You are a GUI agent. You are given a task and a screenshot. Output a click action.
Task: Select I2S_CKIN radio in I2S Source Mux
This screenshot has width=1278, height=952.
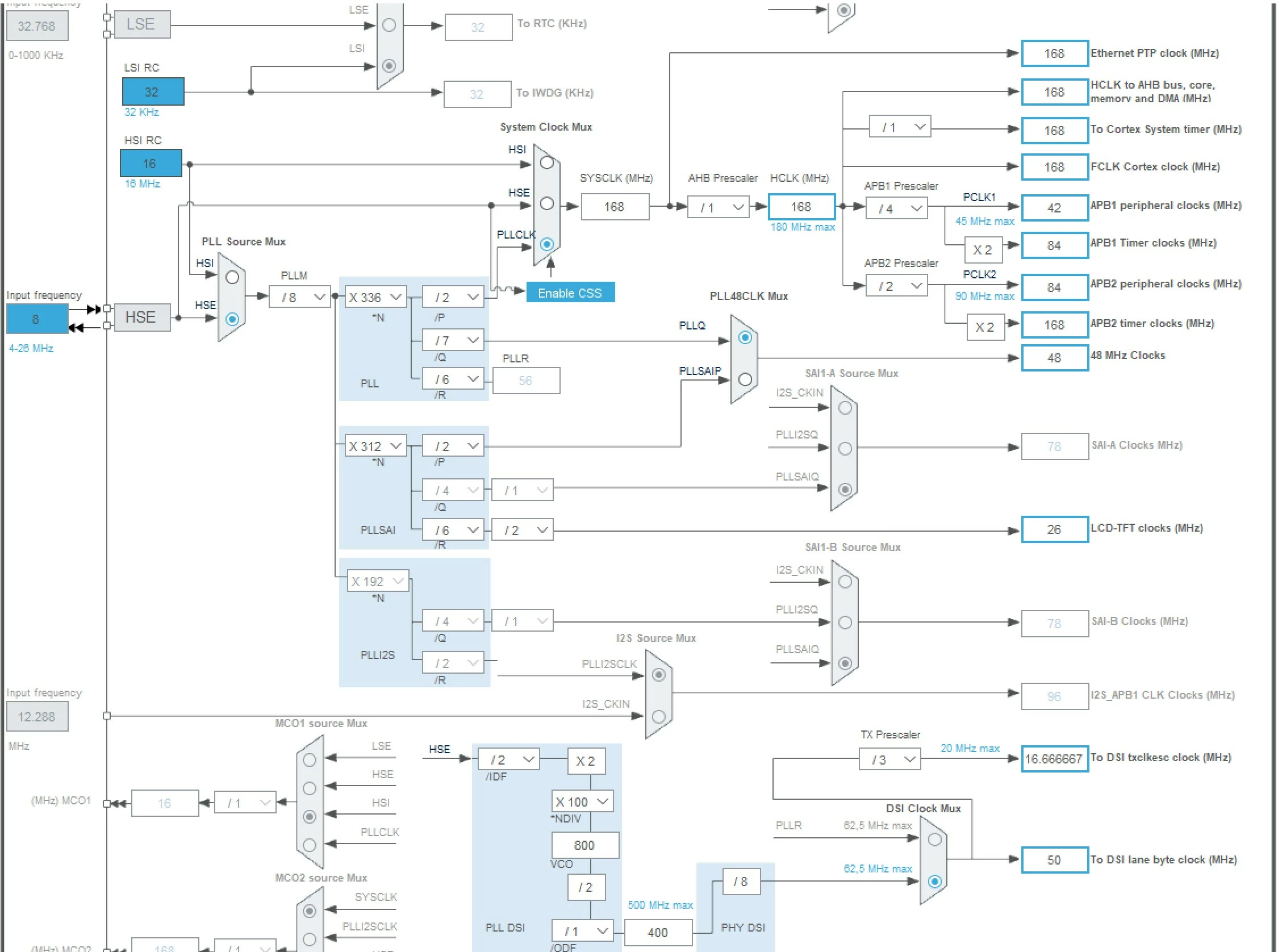tap(658, 717)
